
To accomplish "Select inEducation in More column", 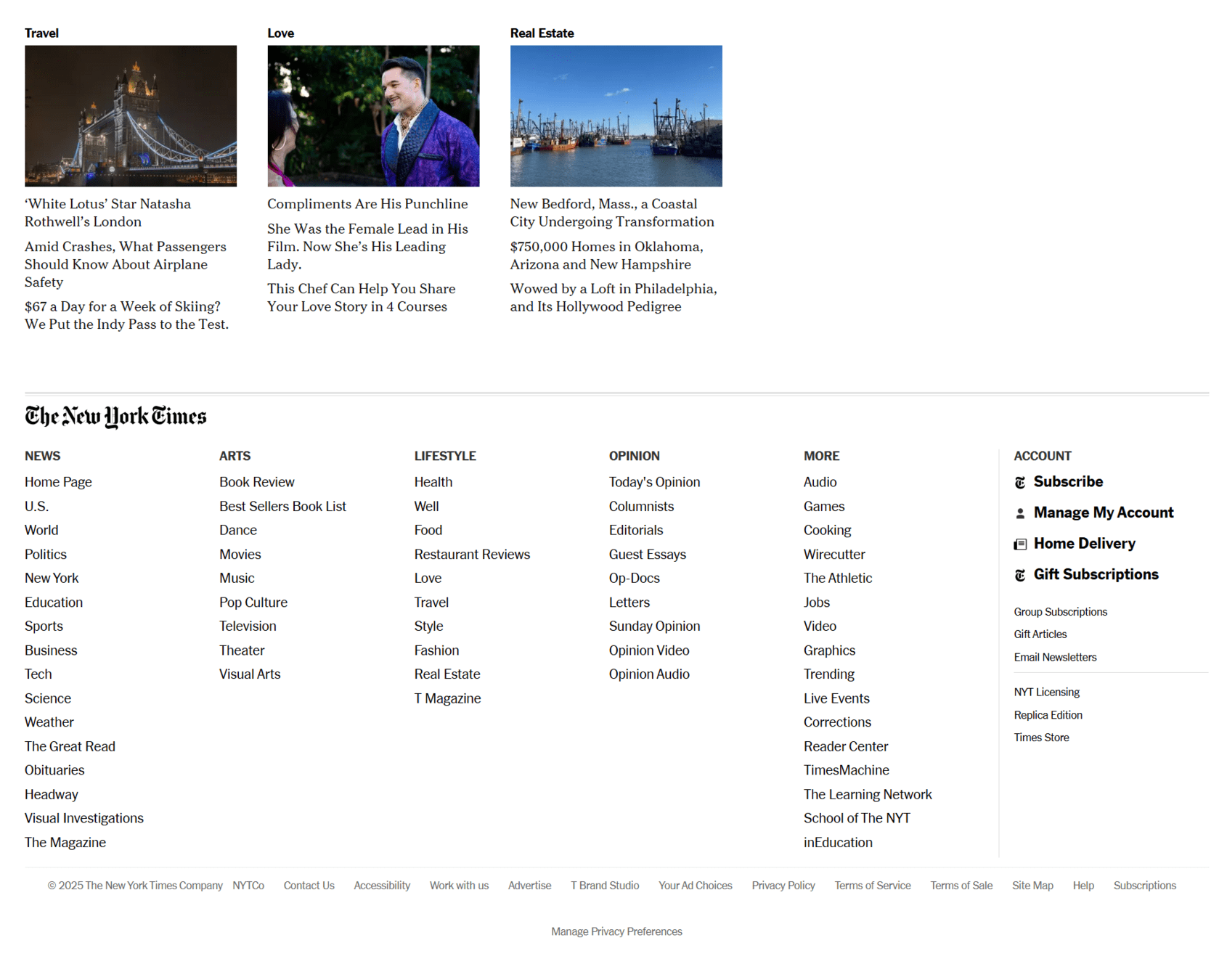I will coord(838,843).
